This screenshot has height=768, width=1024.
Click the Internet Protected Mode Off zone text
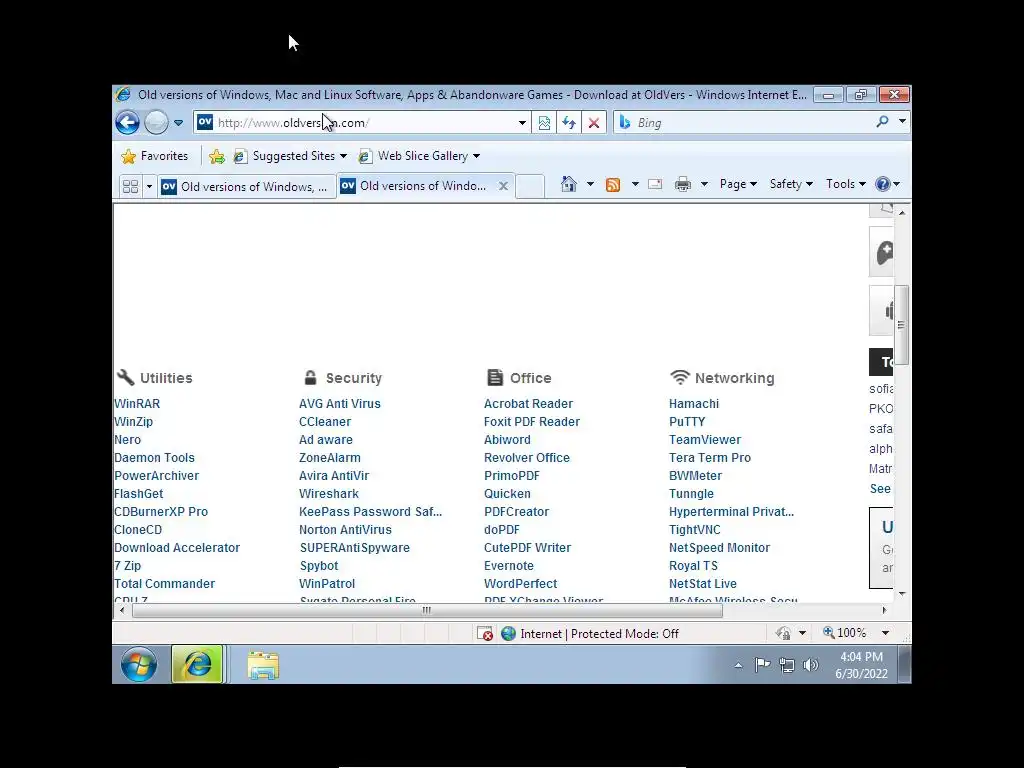(x=599, y=633)
